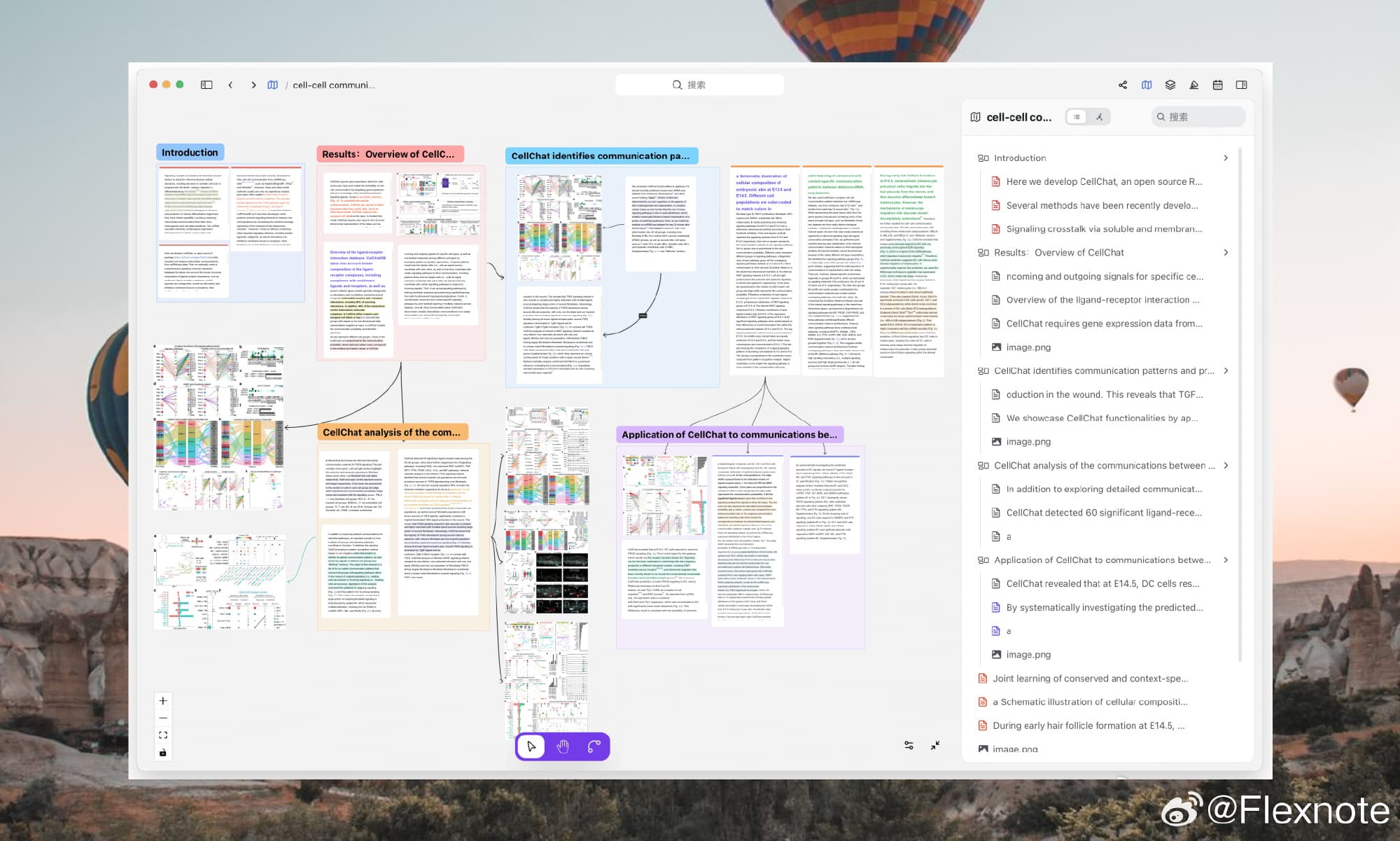Open Here we develop CellChat outline entry
This screenshot has width=1400, height=841.
click(x=1102, y=181)
